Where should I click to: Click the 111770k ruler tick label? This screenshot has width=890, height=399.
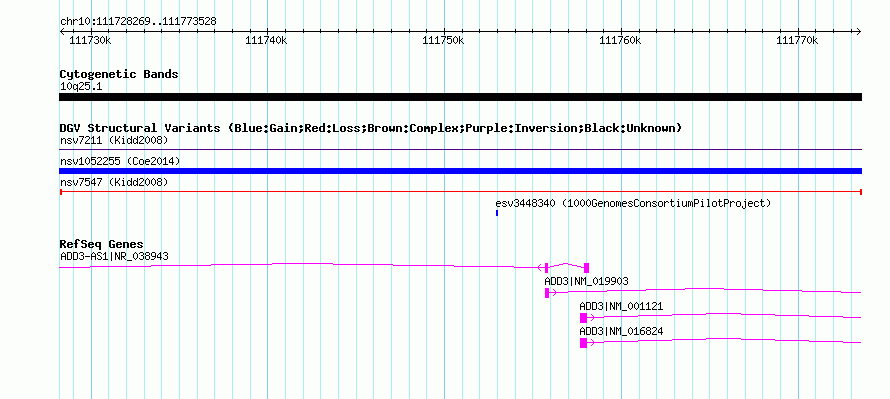click(797, 40)
